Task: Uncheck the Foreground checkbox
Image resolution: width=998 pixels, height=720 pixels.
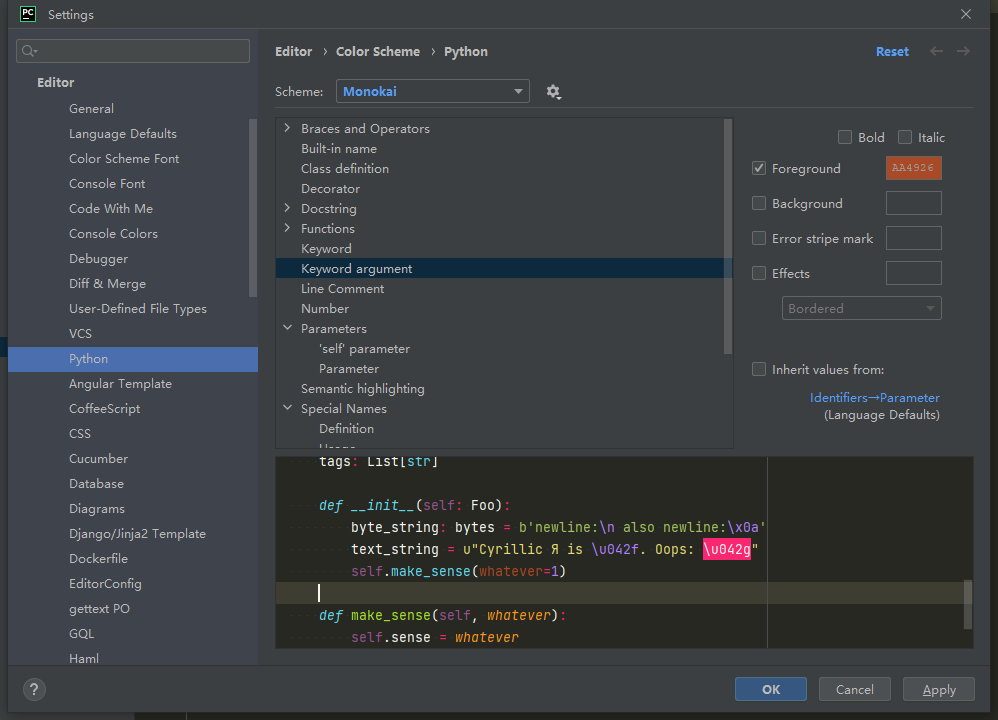Action: pos(759,168)
